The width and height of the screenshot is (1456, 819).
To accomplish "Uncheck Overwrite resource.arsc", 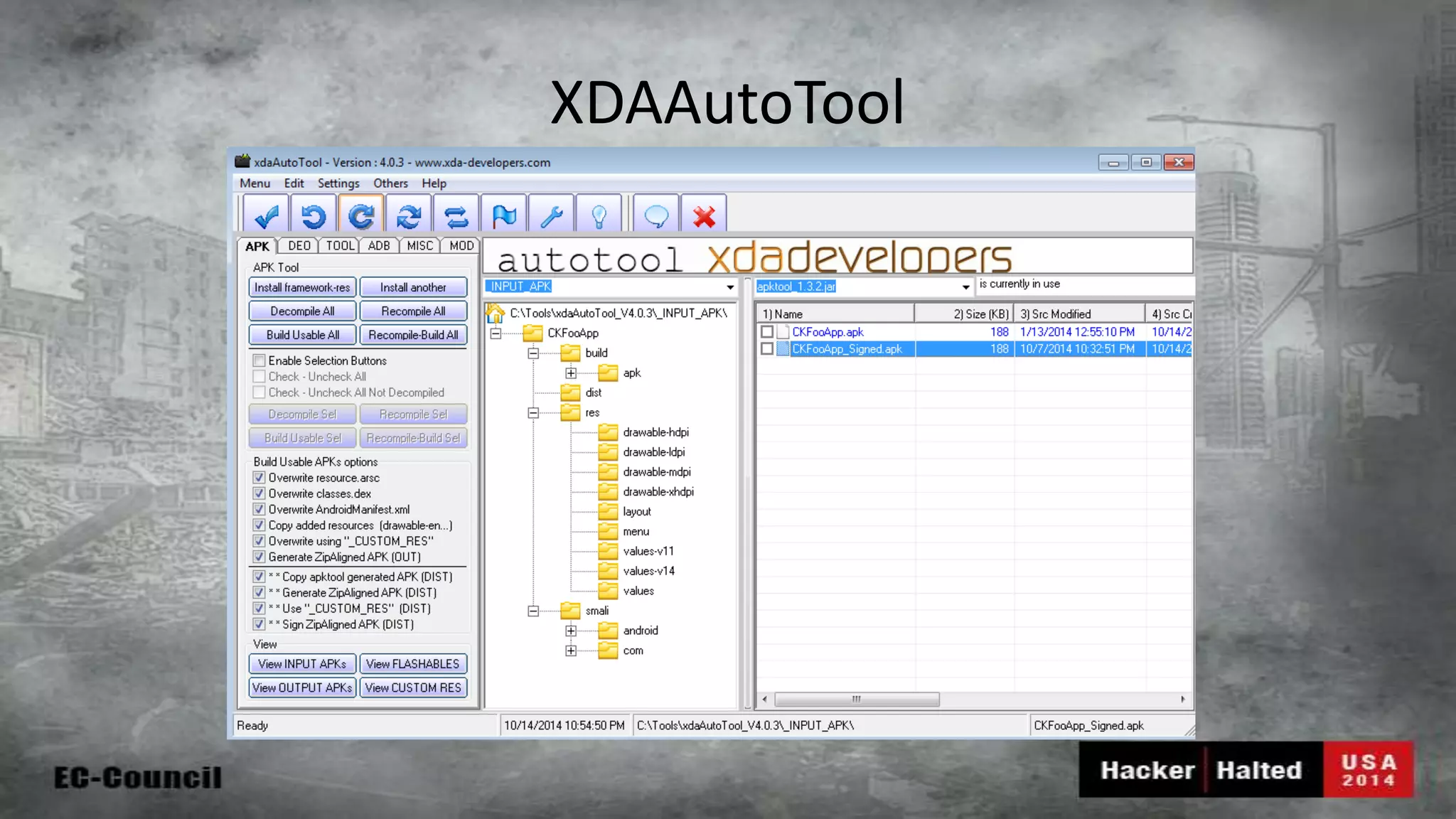I will (x=259, y=478).
